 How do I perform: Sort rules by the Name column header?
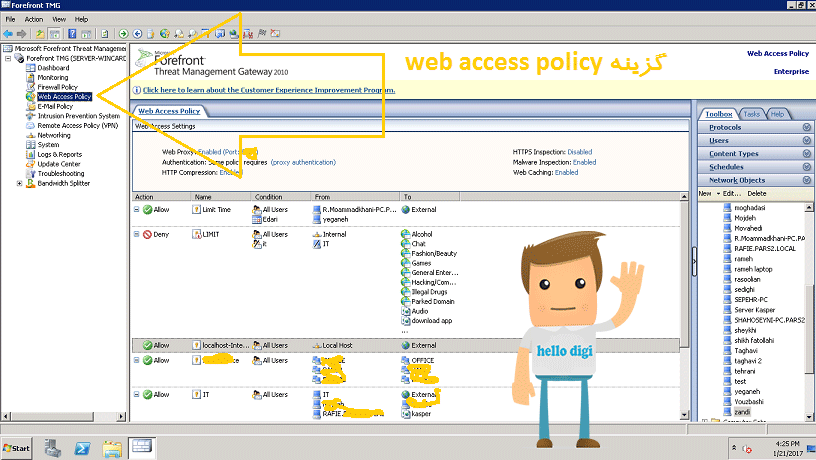click(221, 197)
